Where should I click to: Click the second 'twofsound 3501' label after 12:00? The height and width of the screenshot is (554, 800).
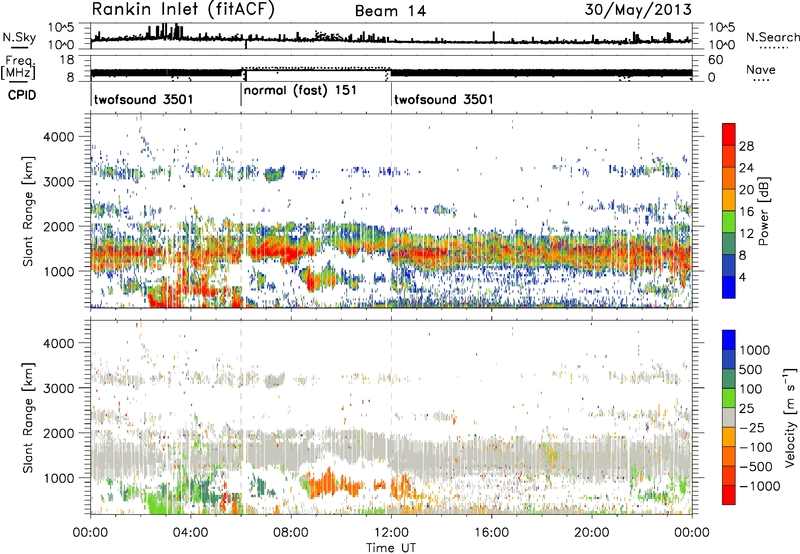tap(444, 99)
